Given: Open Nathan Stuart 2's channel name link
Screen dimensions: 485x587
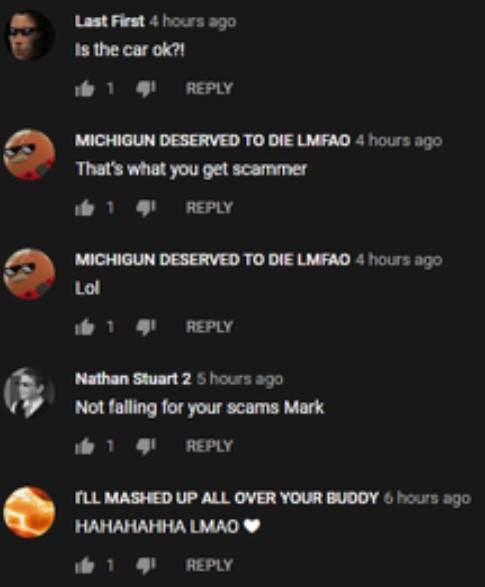Looking at the screenshot, I should click(133, 379).
